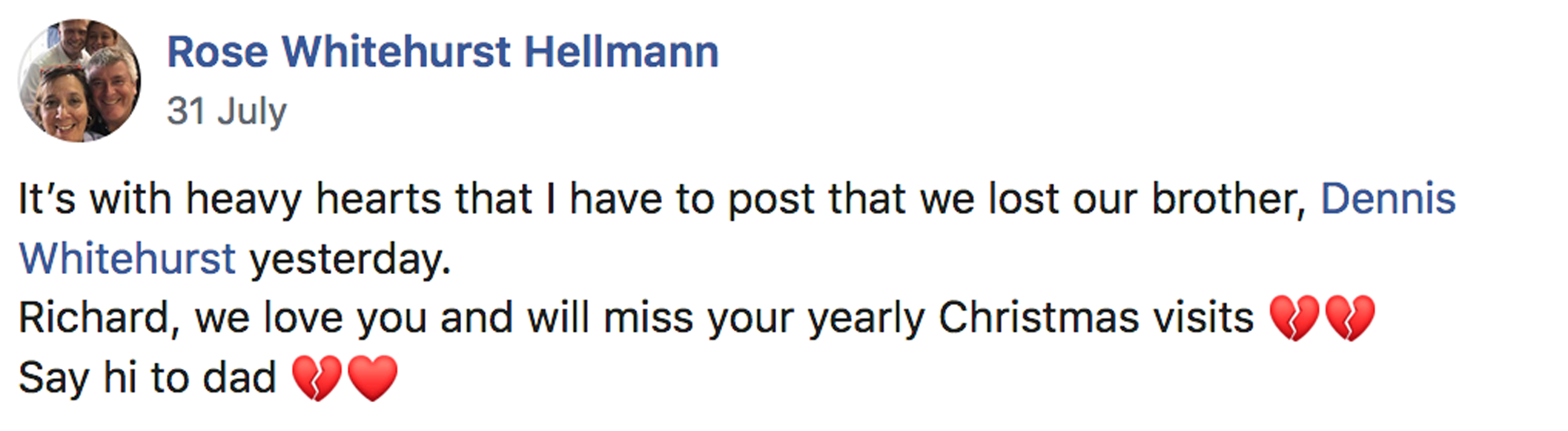This screenshot has height=431, width=1568.
Task: Click the word yesterday in the post
Action: (348, 260)
